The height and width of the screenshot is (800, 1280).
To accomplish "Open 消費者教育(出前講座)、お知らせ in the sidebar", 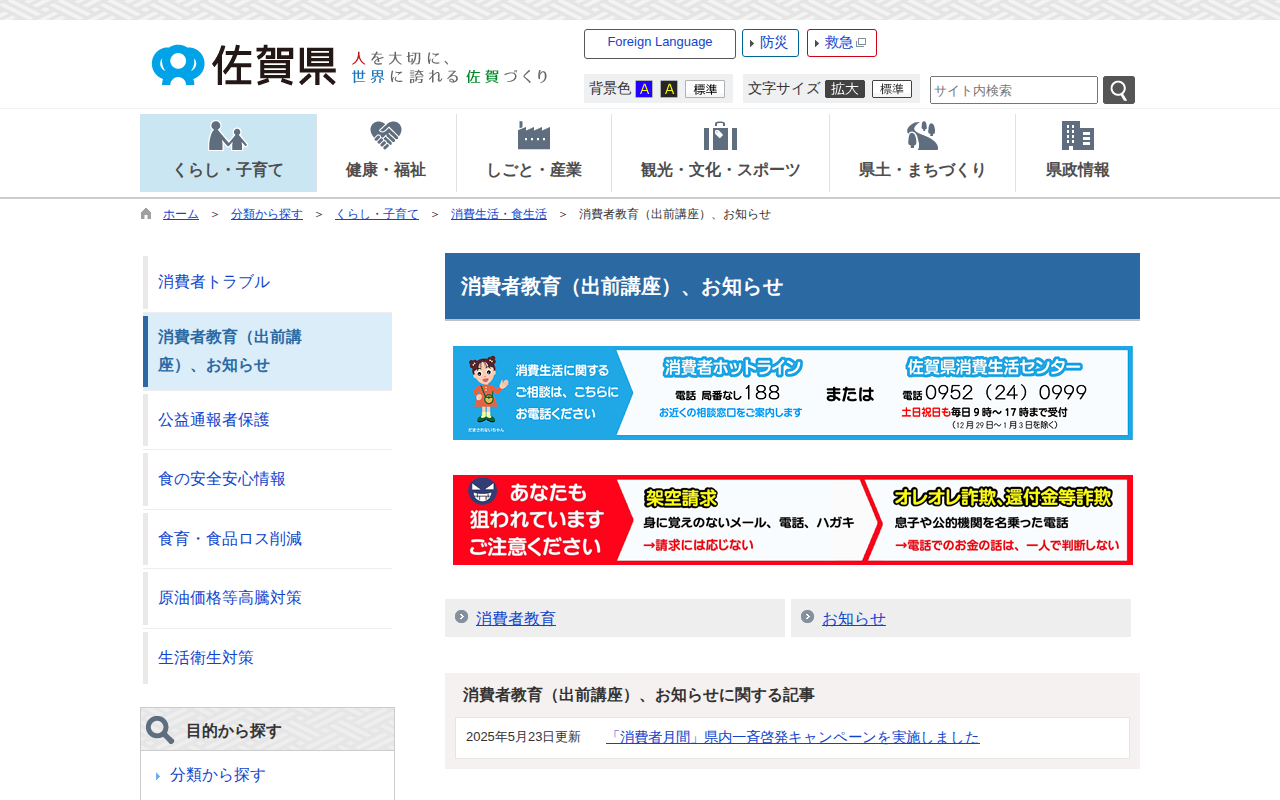I will 267,351.
